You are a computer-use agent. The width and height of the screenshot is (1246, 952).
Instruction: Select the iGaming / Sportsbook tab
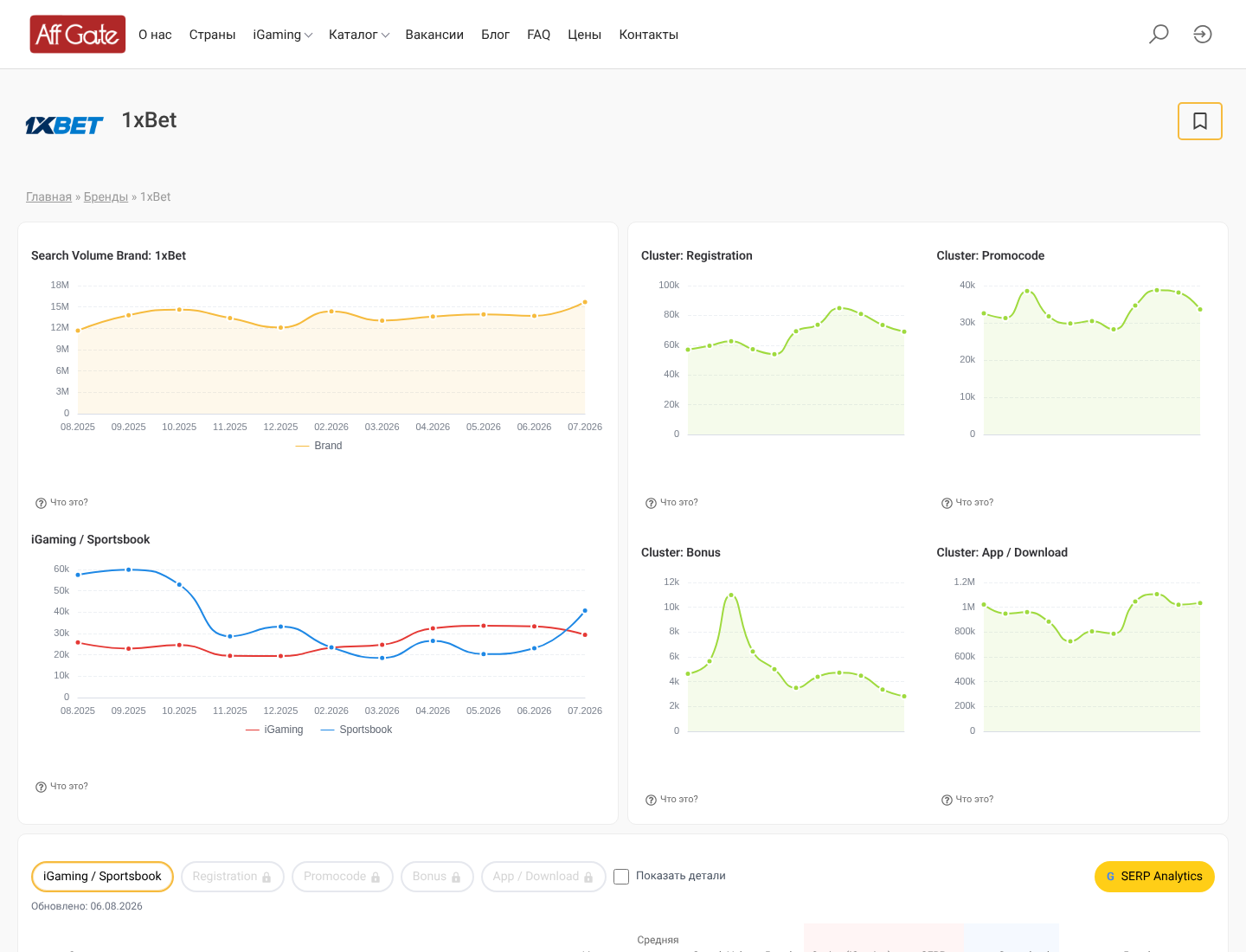click(102, 877)
